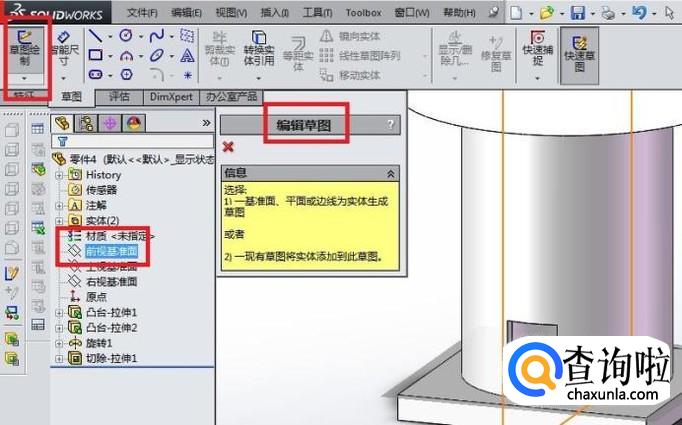Open the 工具(T) menu
The image size is (682, 425).
tap(318, 13)
